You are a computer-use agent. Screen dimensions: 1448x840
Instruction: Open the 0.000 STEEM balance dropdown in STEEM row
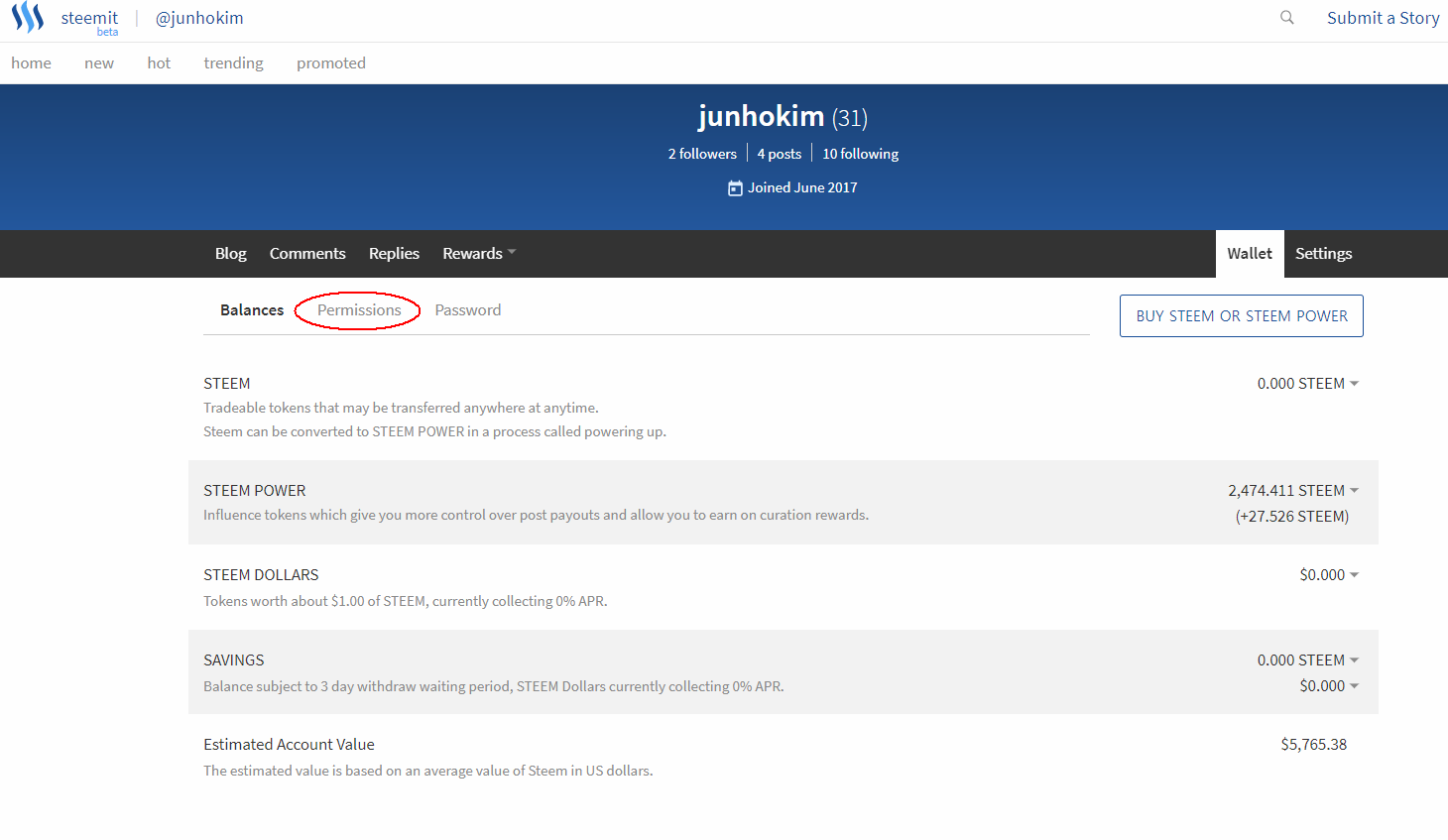tap(1308, 384)
